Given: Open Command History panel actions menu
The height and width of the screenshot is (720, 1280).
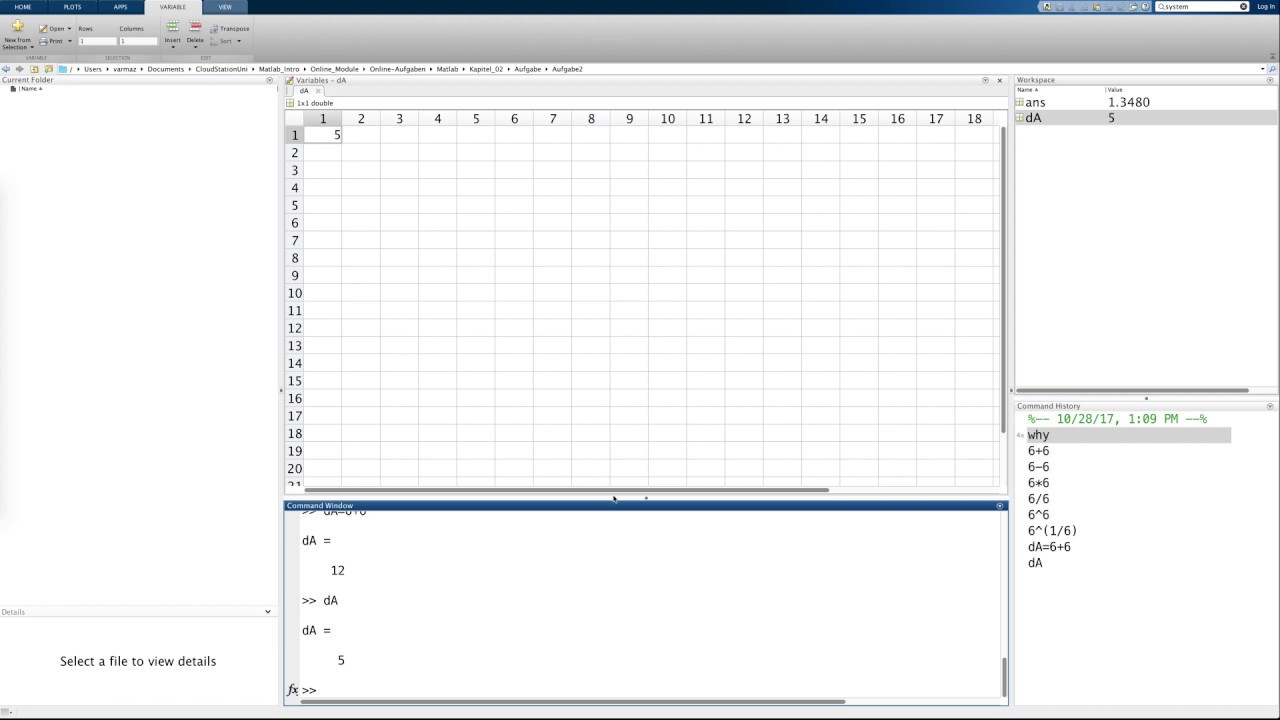Looking at the screenshot, I should (x=1271, y=406).
